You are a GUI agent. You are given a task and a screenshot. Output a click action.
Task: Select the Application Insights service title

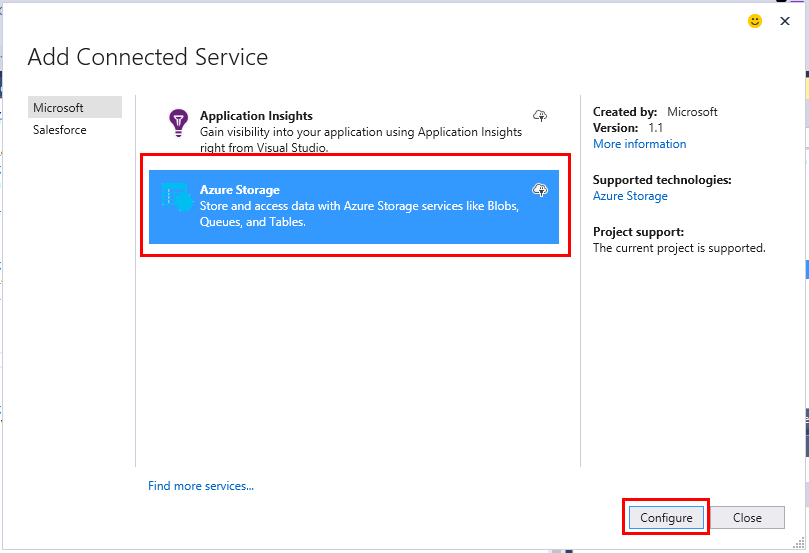click(x=256, y=116)
